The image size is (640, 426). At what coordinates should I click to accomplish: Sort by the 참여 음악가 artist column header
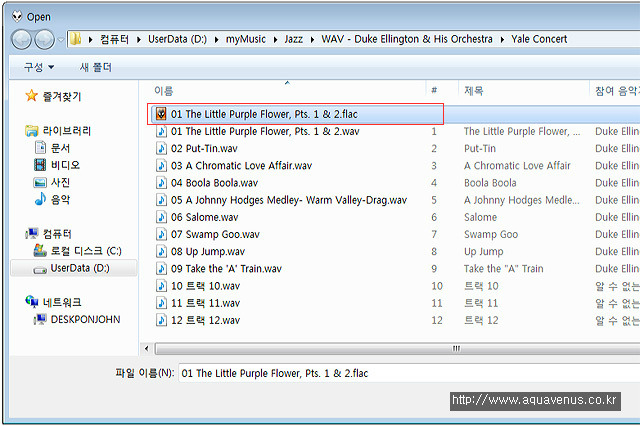coord(615,90)
